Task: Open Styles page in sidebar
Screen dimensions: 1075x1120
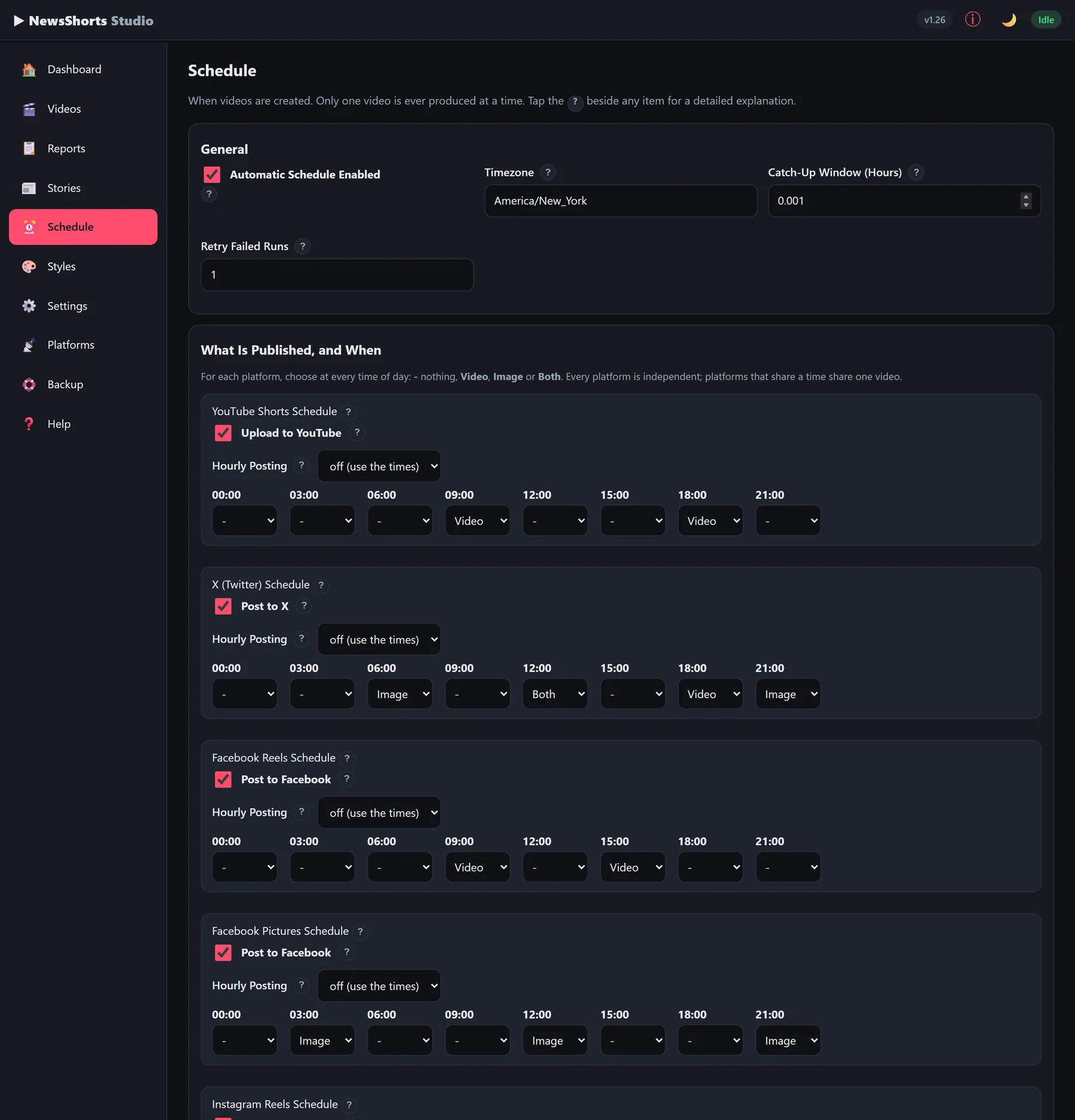Action: (x=83, y=266)
